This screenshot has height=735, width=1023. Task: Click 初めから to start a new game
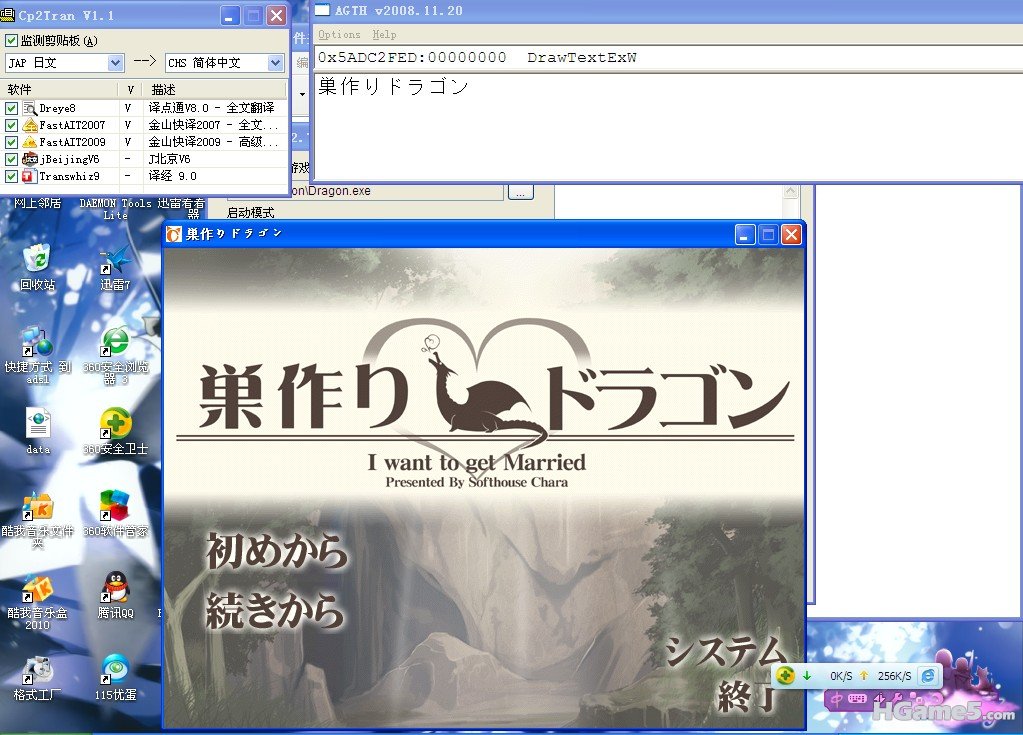[x=276, y=552]
